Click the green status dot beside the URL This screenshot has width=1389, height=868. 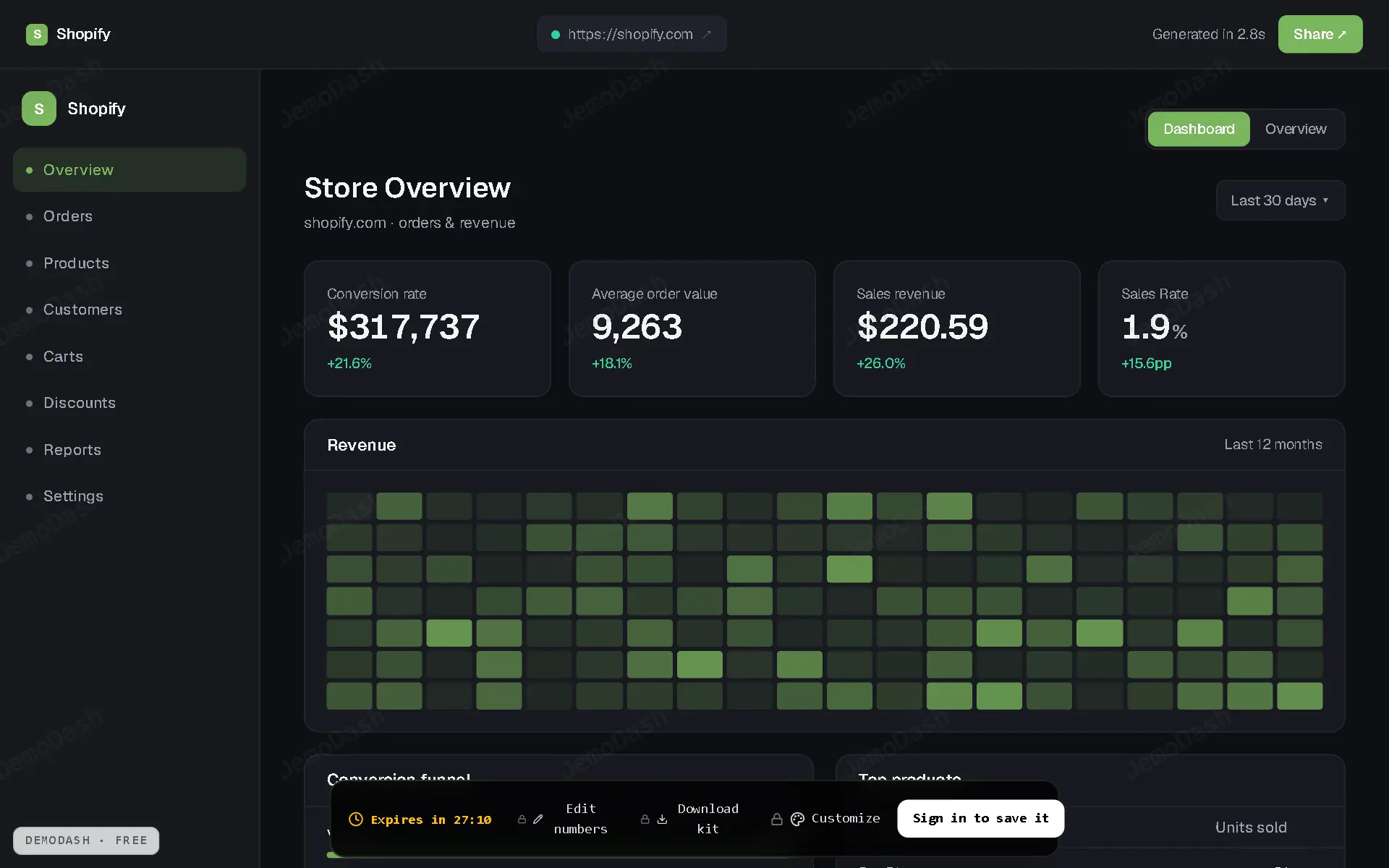coord(556,35)
